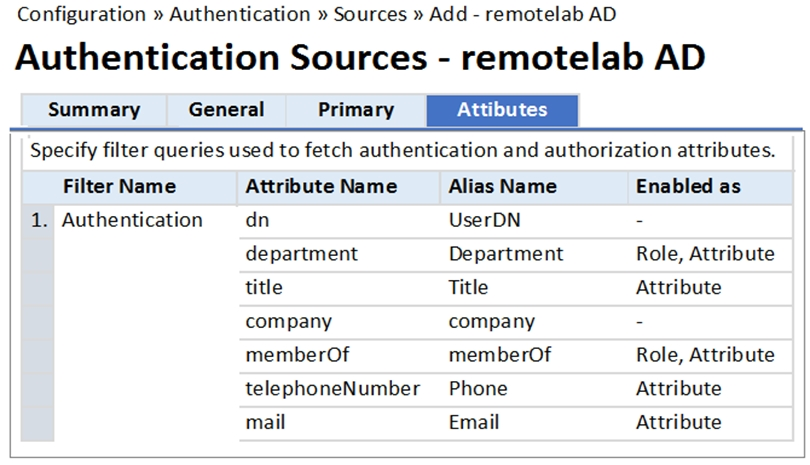Screen dimensions: 810x465
Task: Click the dn attribute name cell
Action: (x=256, y=220)
